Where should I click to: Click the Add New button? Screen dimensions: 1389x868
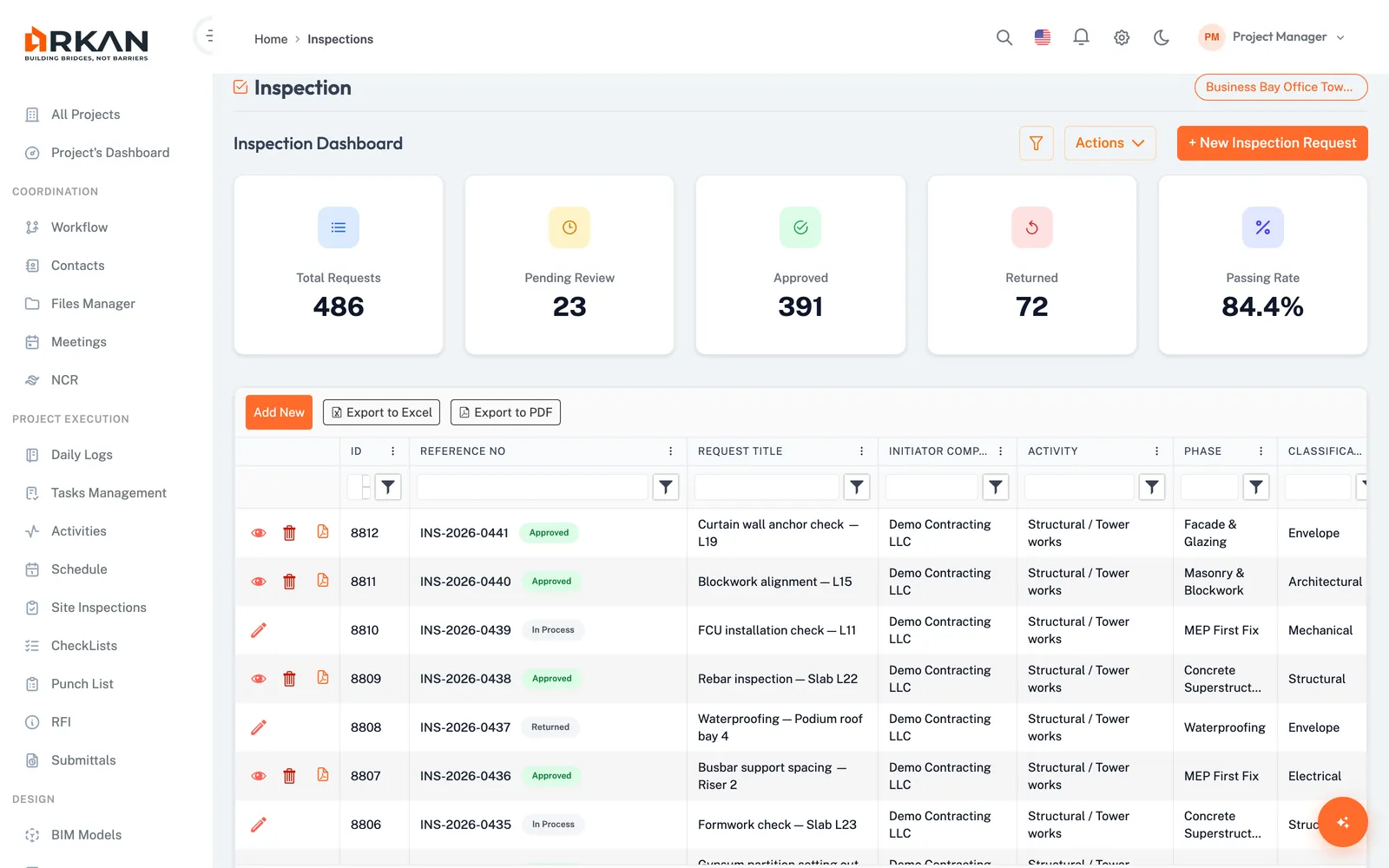pyautogui.click(x=280, y=412)
